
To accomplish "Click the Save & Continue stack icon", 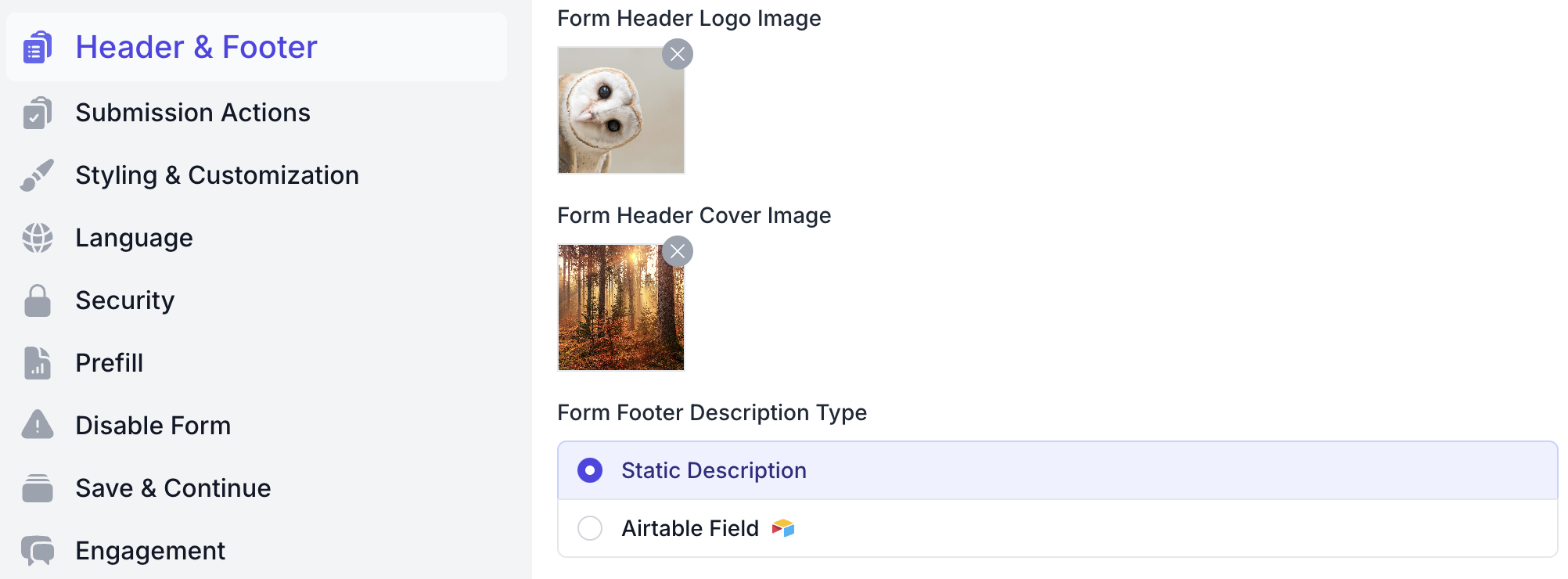I will [38, 488].
